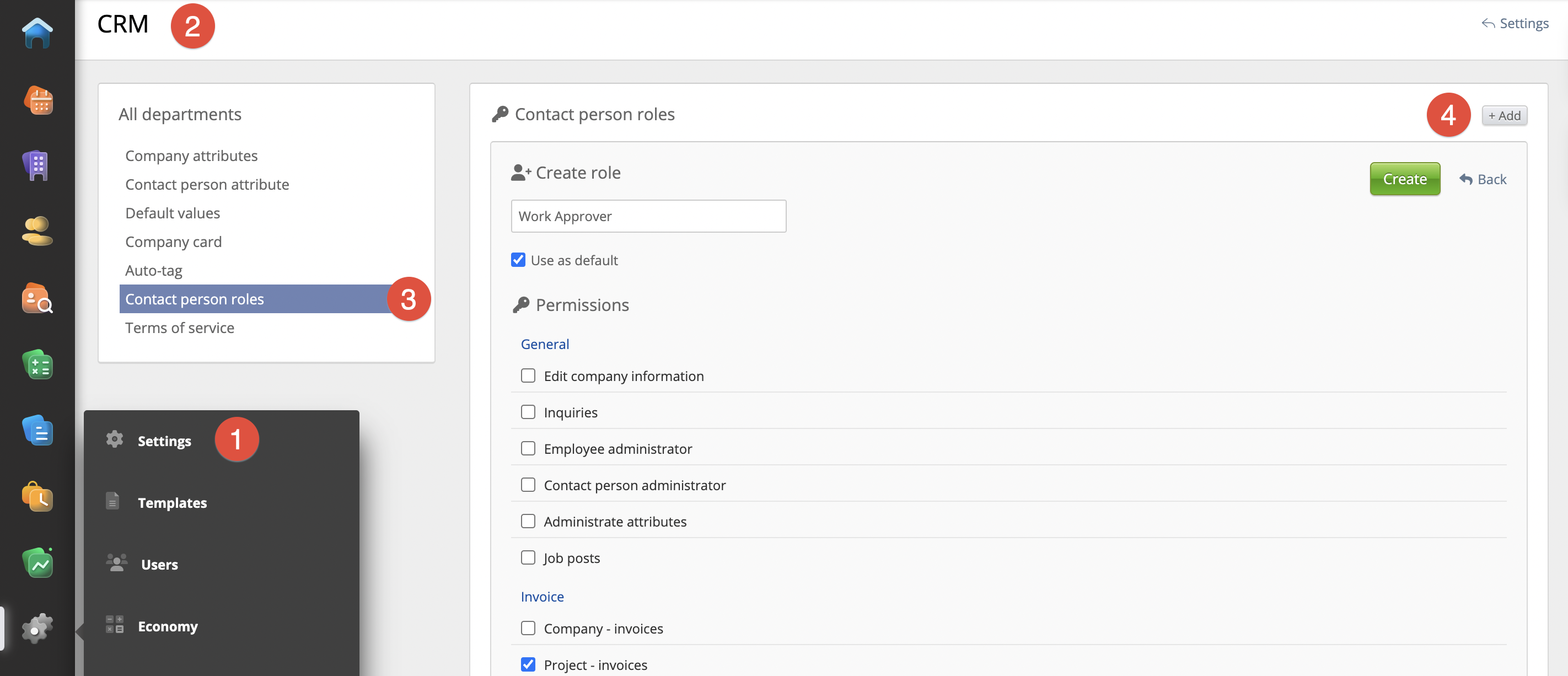Image resolution: width=1568 pixels, height=676 pixels.
Task: Open the green calculator sidebar icon
Action: click(37, 365)
